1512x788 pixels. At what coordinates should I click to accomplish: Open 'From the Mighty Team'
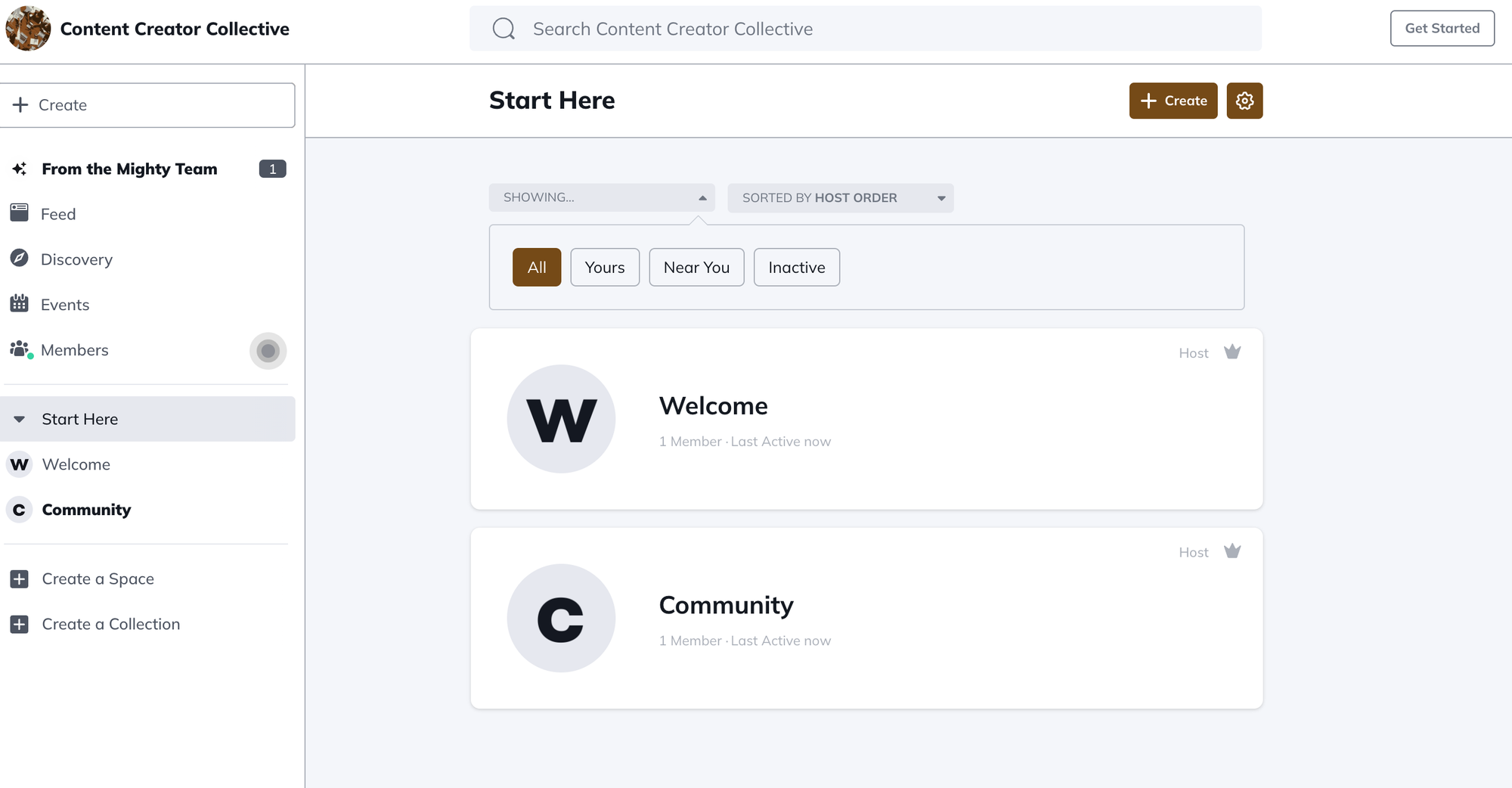point(129,169)
